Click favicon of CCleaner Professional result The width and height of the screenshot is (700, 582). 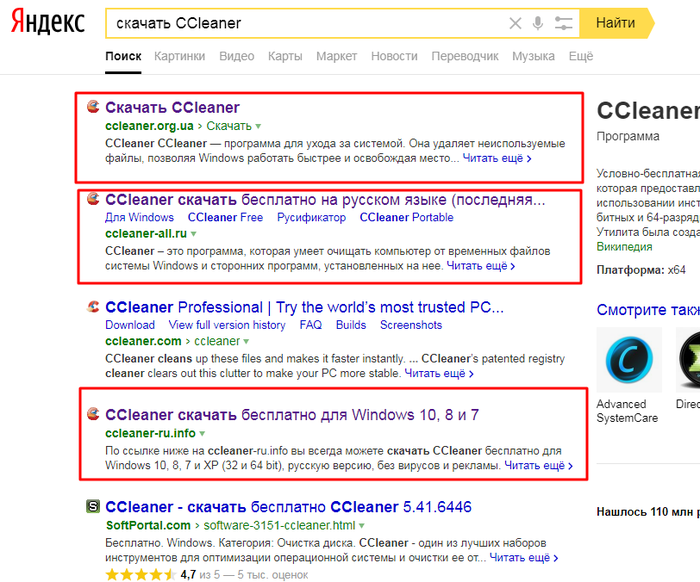(x=93, y=307)
